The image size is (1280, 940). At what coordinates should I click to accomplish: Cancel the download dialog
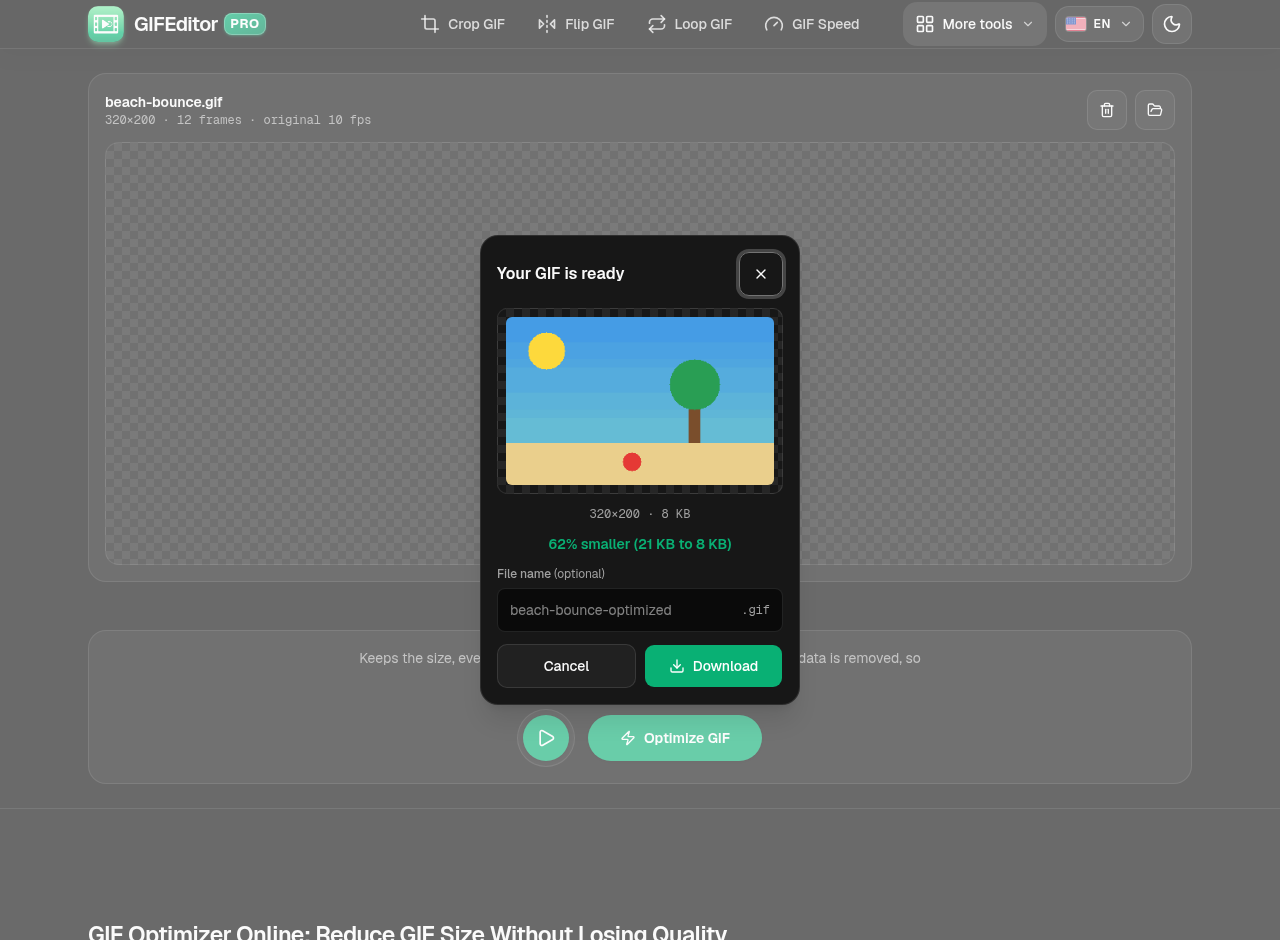click(x=566, y=666)
